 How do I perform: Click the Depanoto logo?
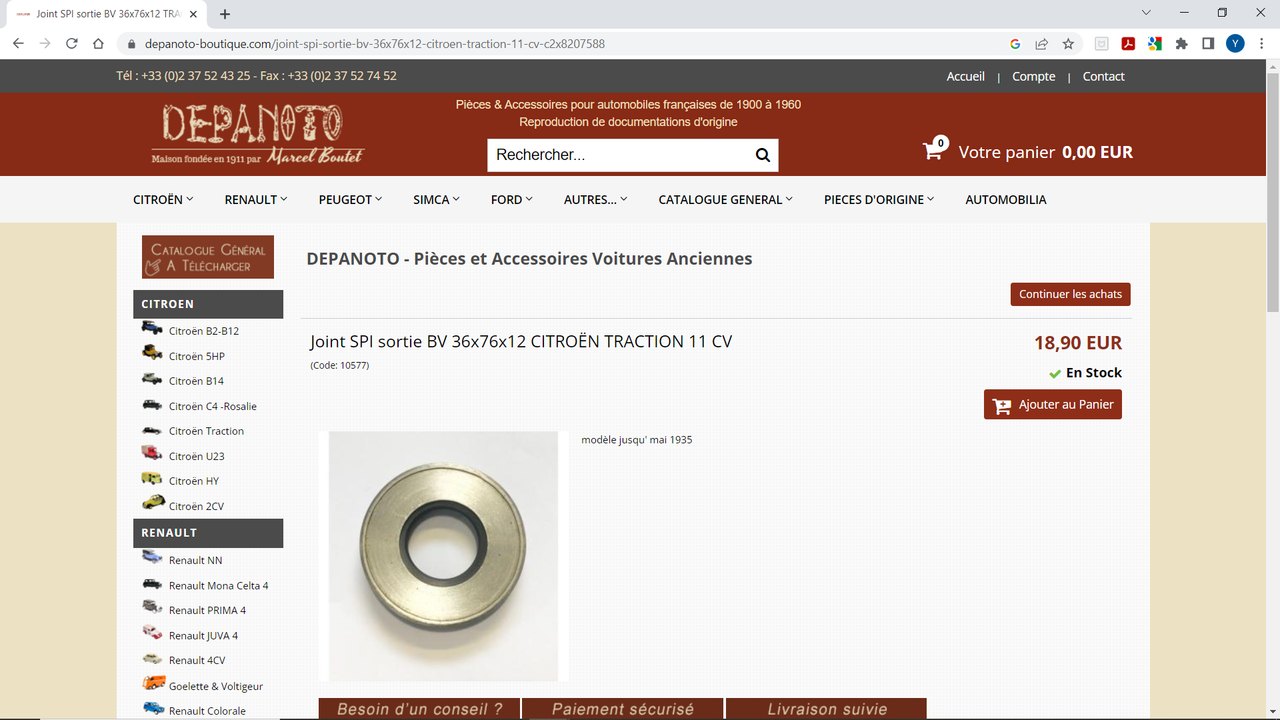click(x=258, y=135)
